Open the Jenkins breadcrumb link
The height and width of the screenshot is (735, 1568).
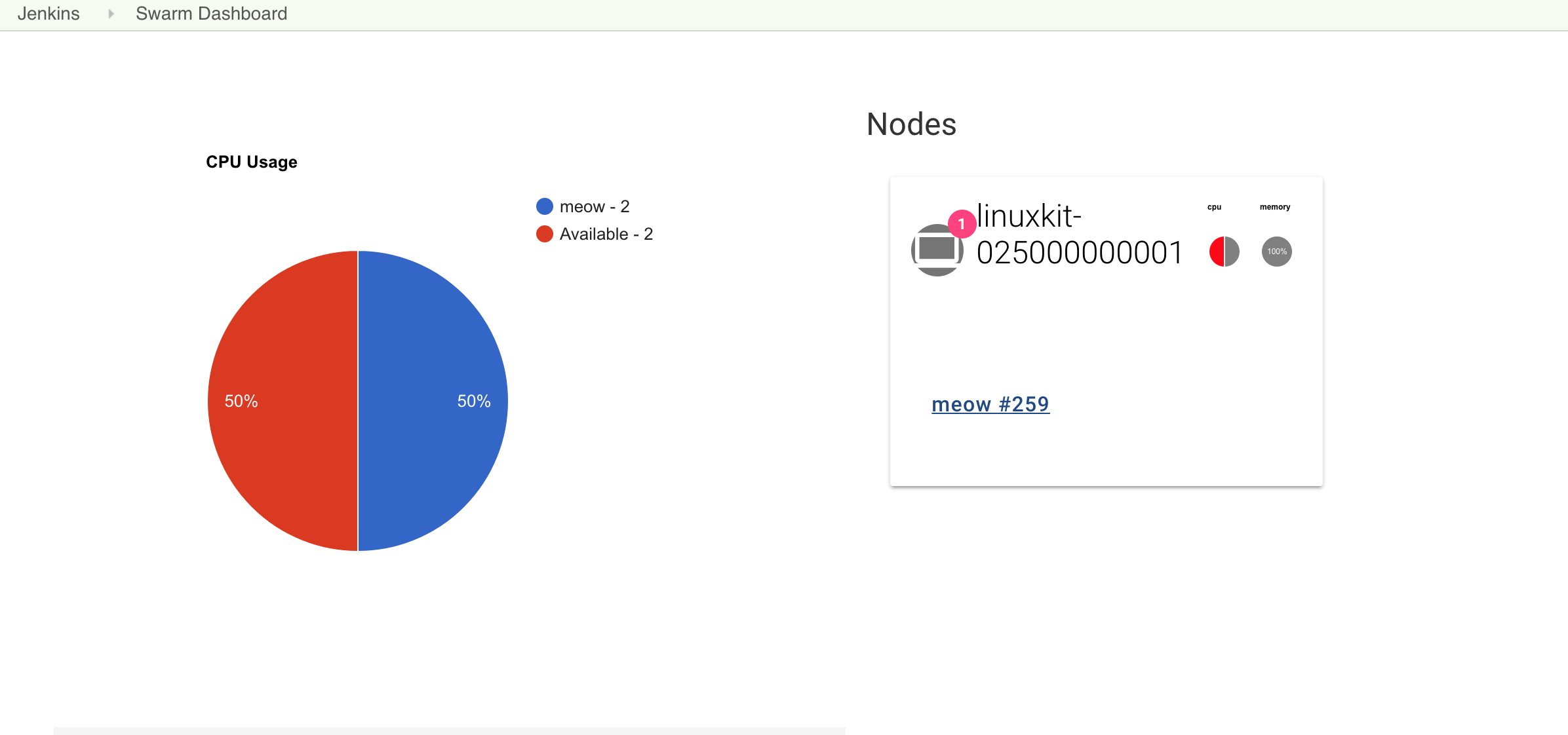coord(49,14)
